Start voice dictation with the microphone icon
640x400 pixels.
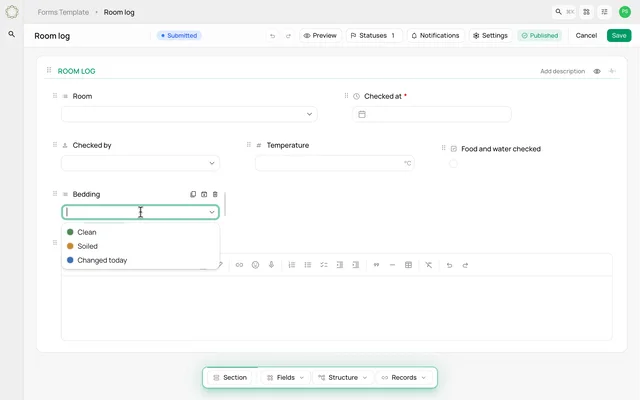(271, 265)
